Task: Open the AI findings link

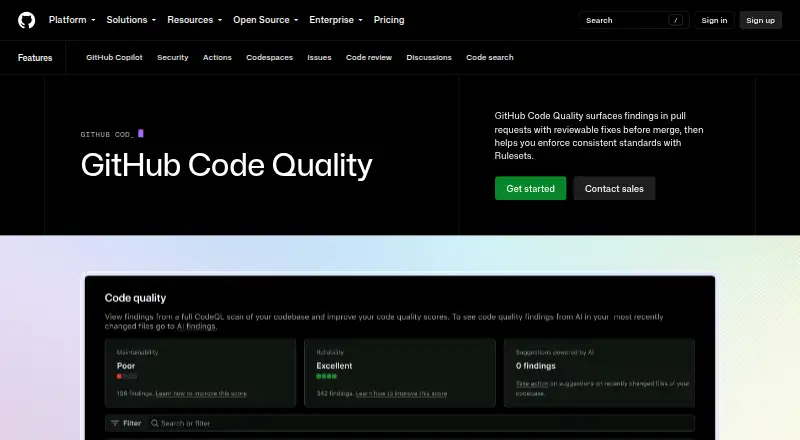Action: coord(196,327)
